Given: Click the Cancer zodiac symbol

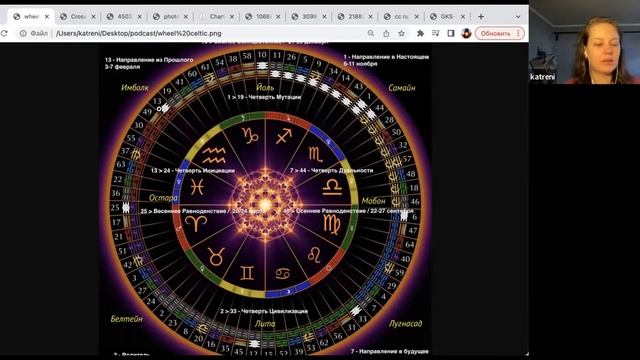Looking at the screenshot, I should (282, 273).
